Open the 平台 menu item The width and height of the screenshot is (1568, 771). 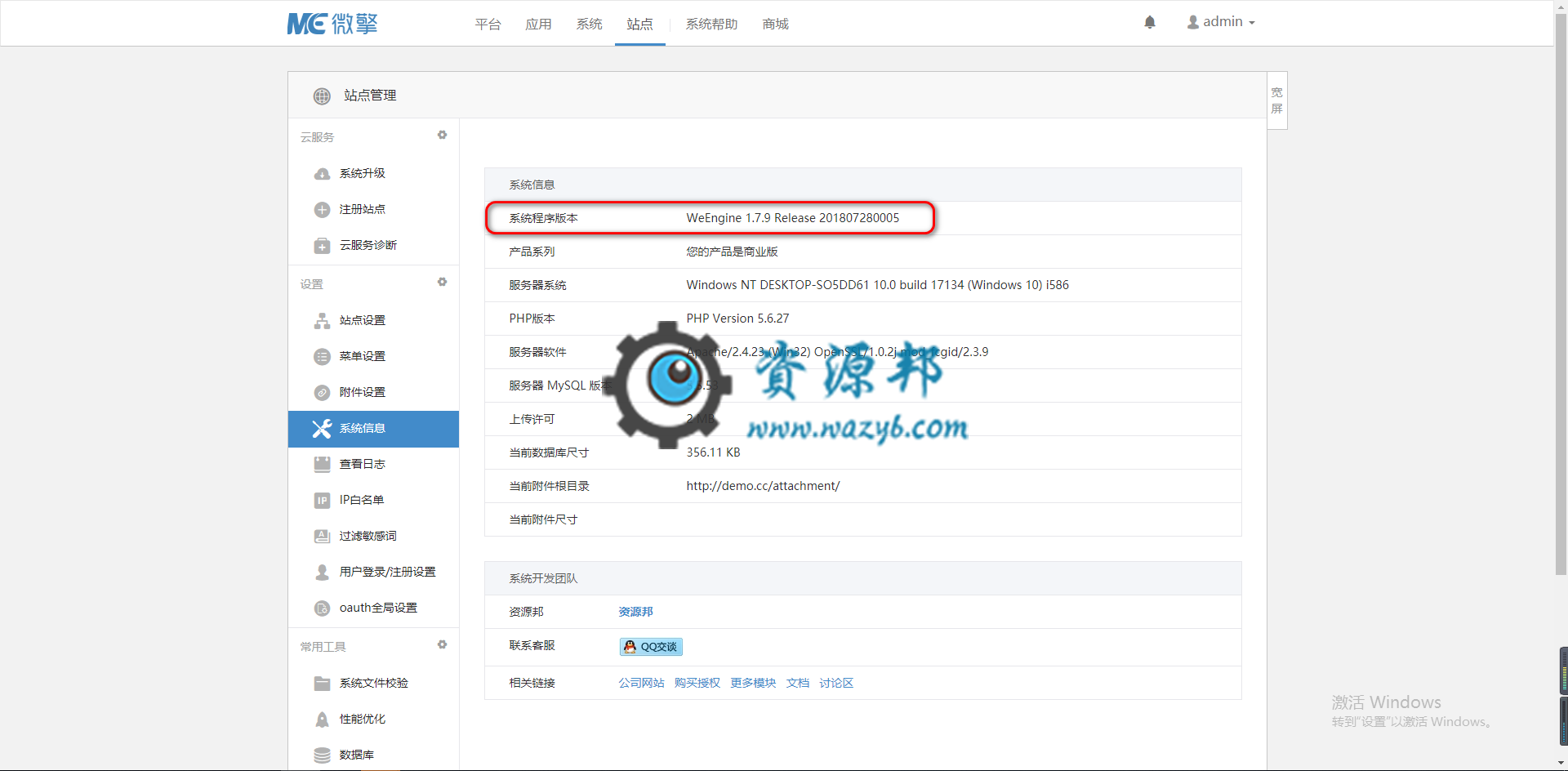point(488,24)
